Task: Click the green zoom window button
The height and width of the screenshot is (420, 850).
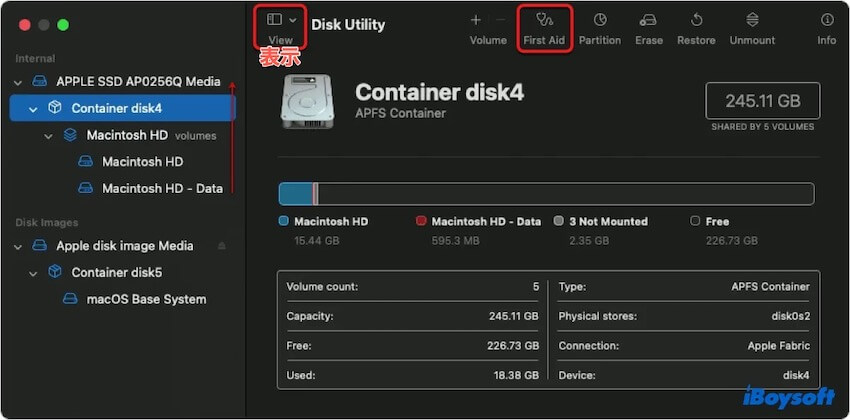Action: pos(63,25)
